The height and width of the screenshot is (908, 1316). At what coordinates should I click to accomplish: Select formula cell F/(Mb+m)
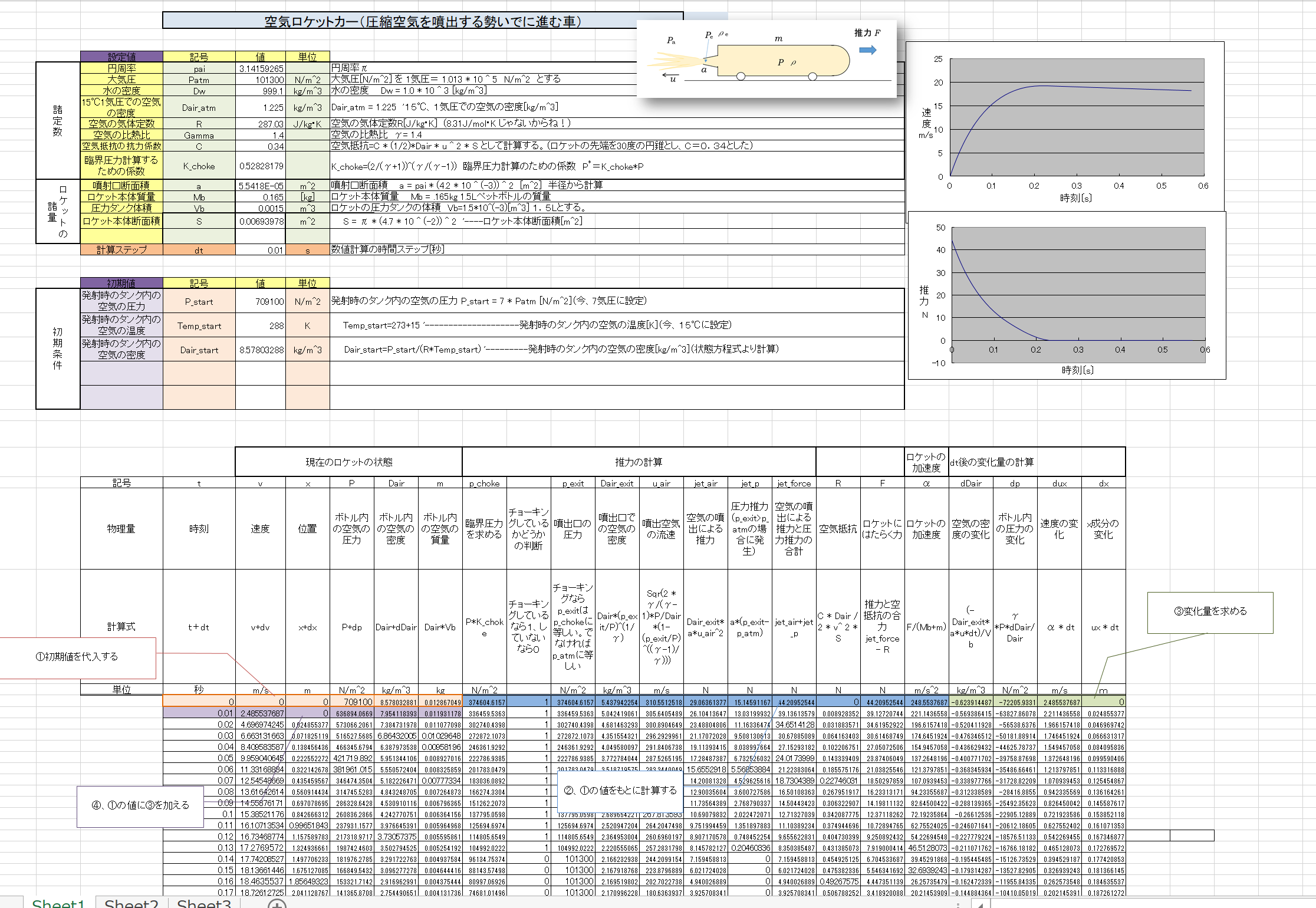click(927, 627)
